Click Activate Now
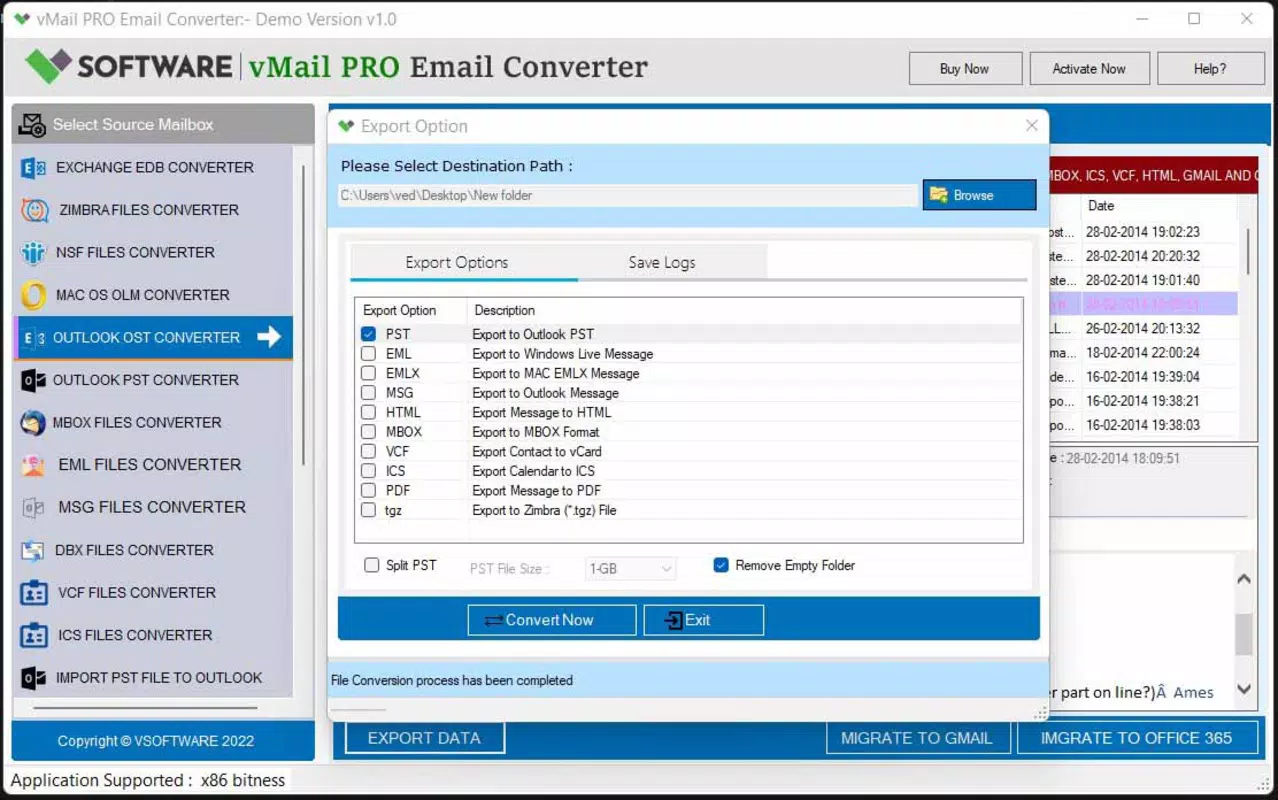 (1089, 69)
